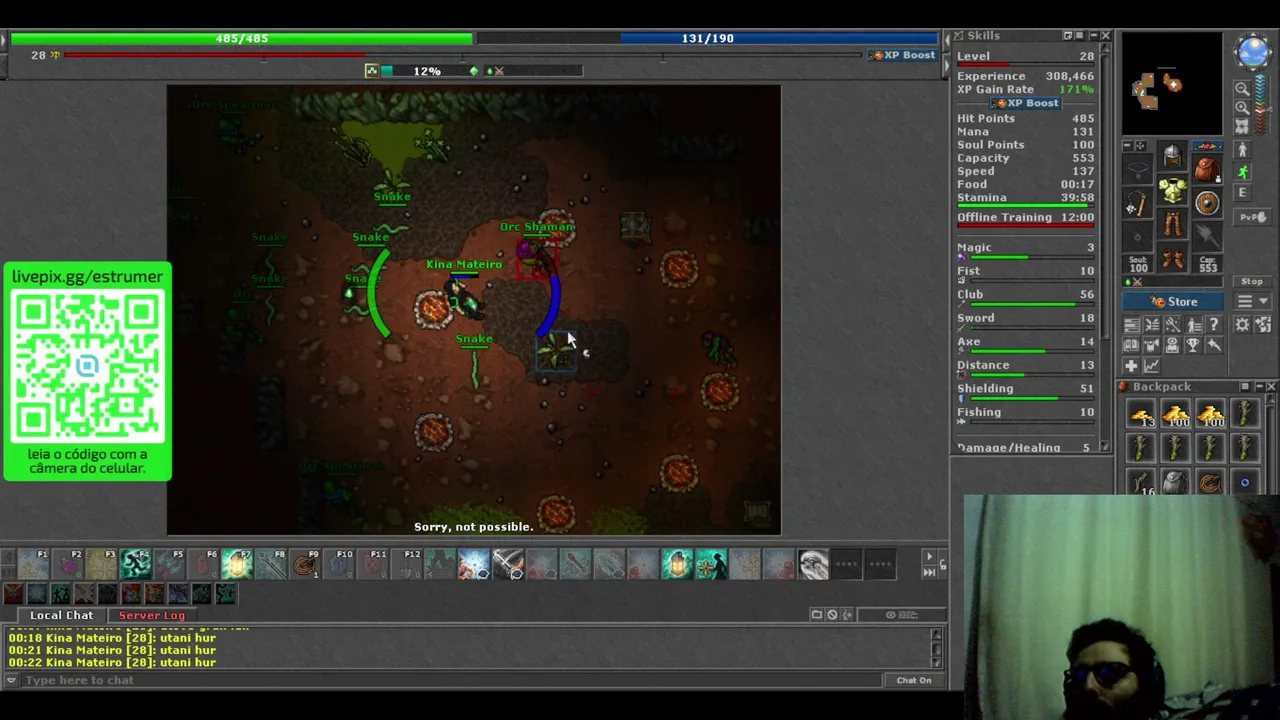Click the ignore icon beside the chat tabs
1280x720 pixels.
[832, 615]
